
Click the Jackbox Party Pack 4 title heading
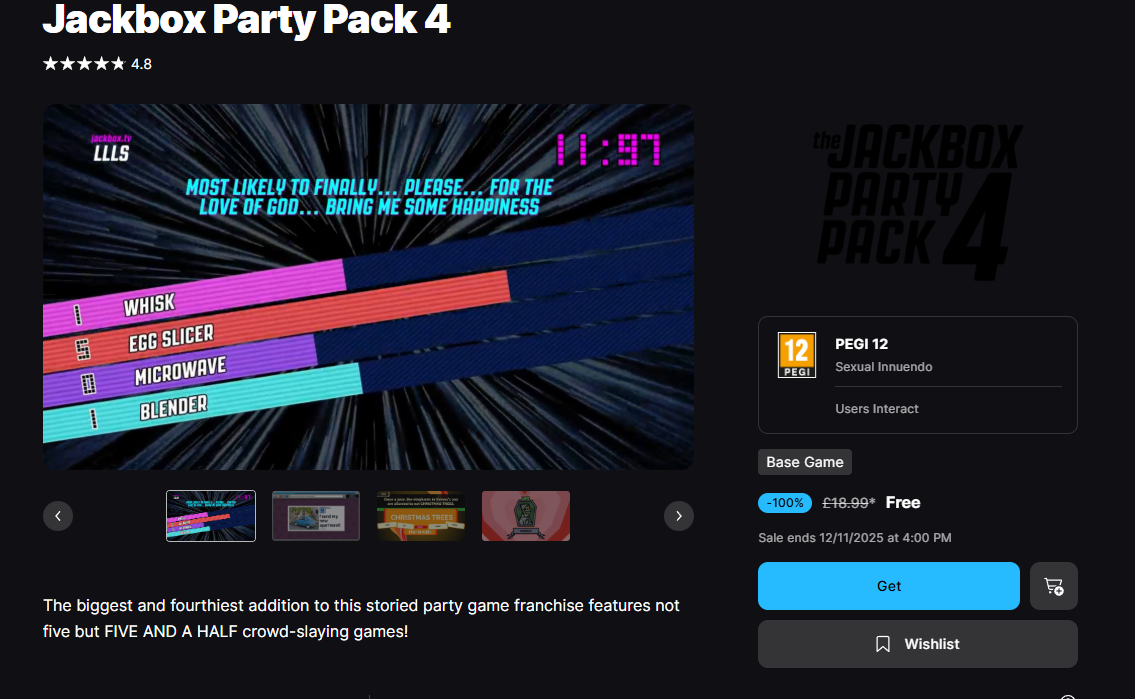[246, 19]
